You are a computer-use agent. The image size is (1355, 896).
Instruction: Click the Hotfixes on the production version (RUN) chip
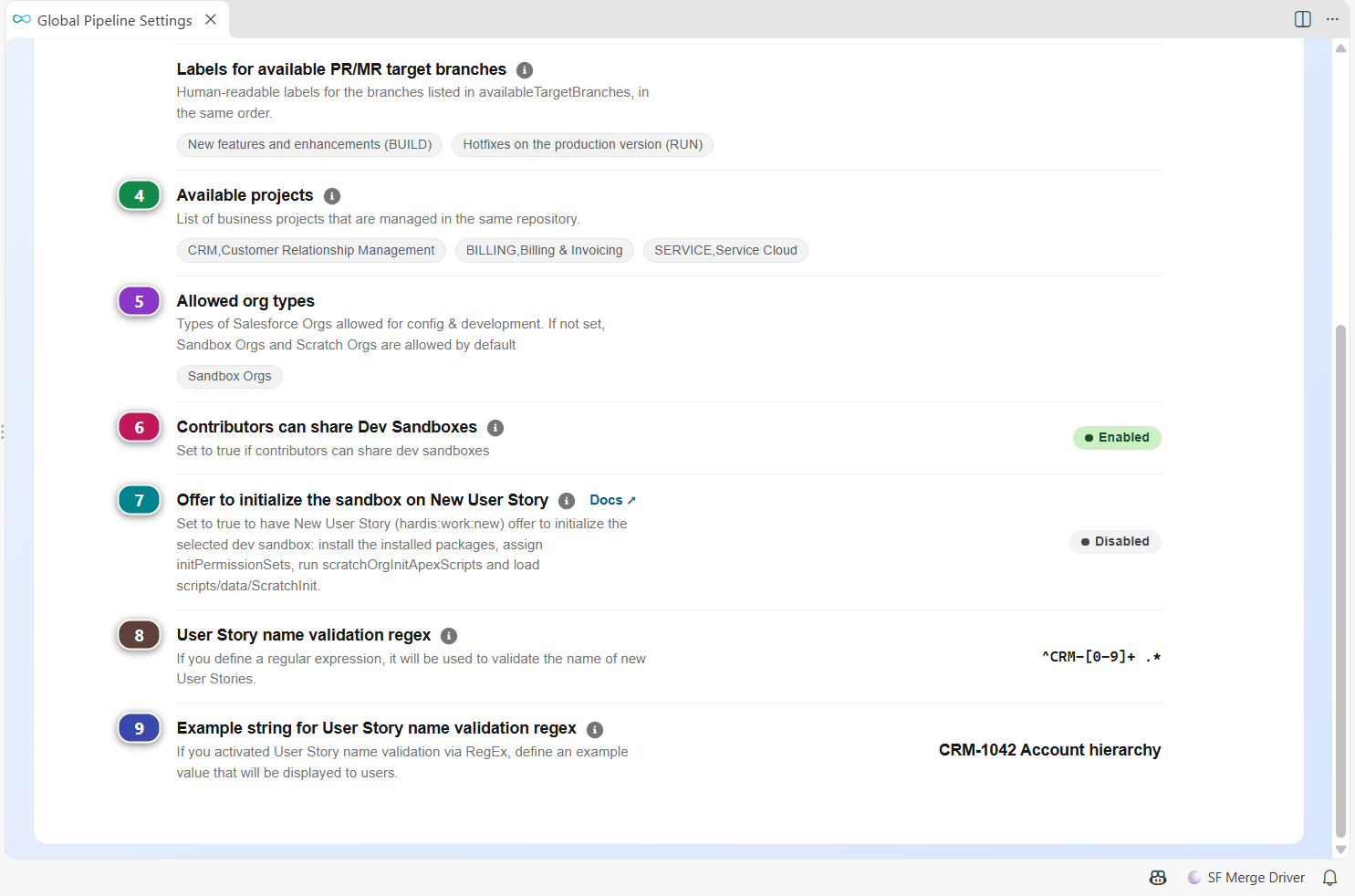[583, 145]
